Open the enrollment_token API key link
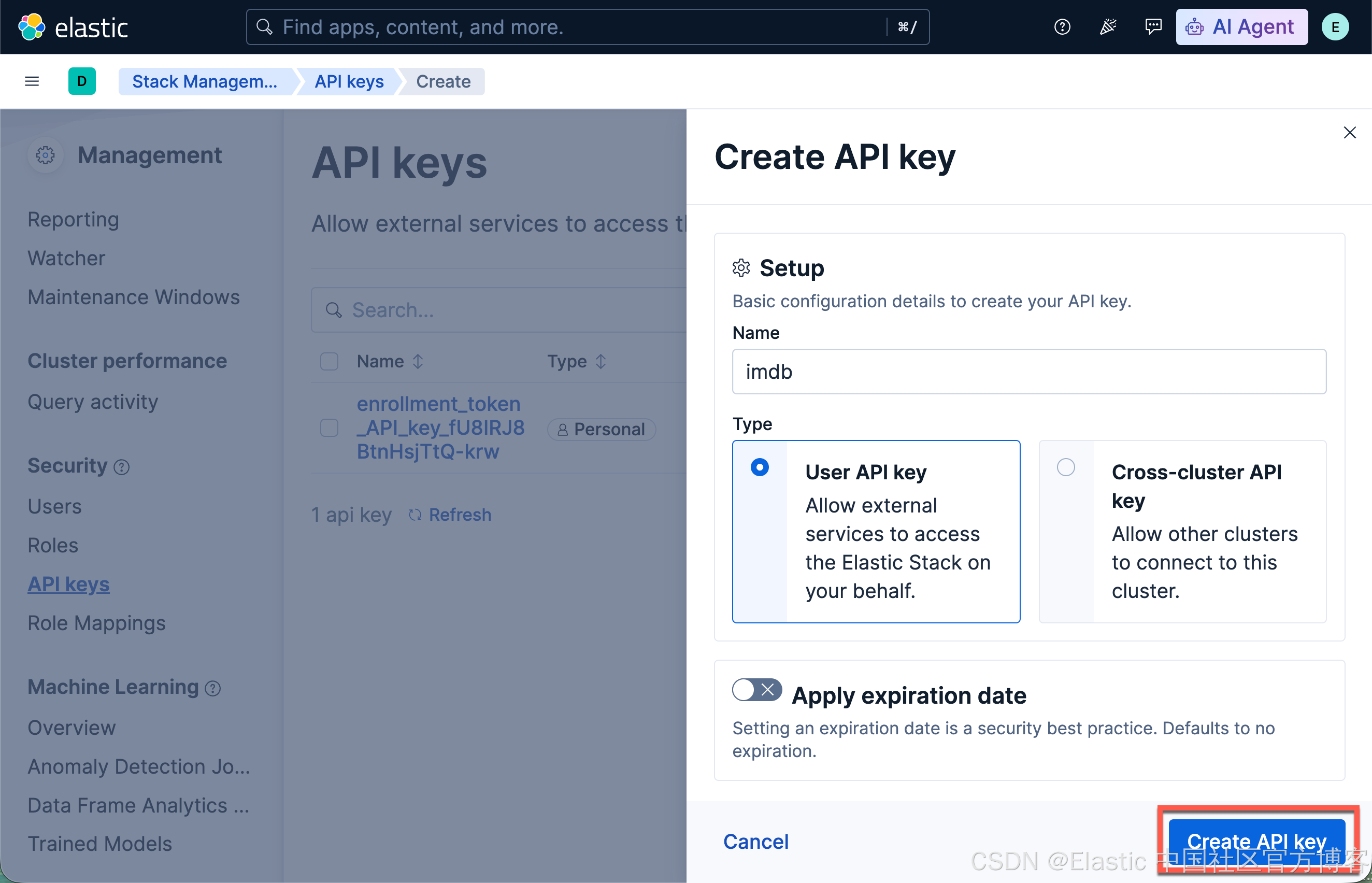Screen dimensions: 1372x883 (440, 429)
